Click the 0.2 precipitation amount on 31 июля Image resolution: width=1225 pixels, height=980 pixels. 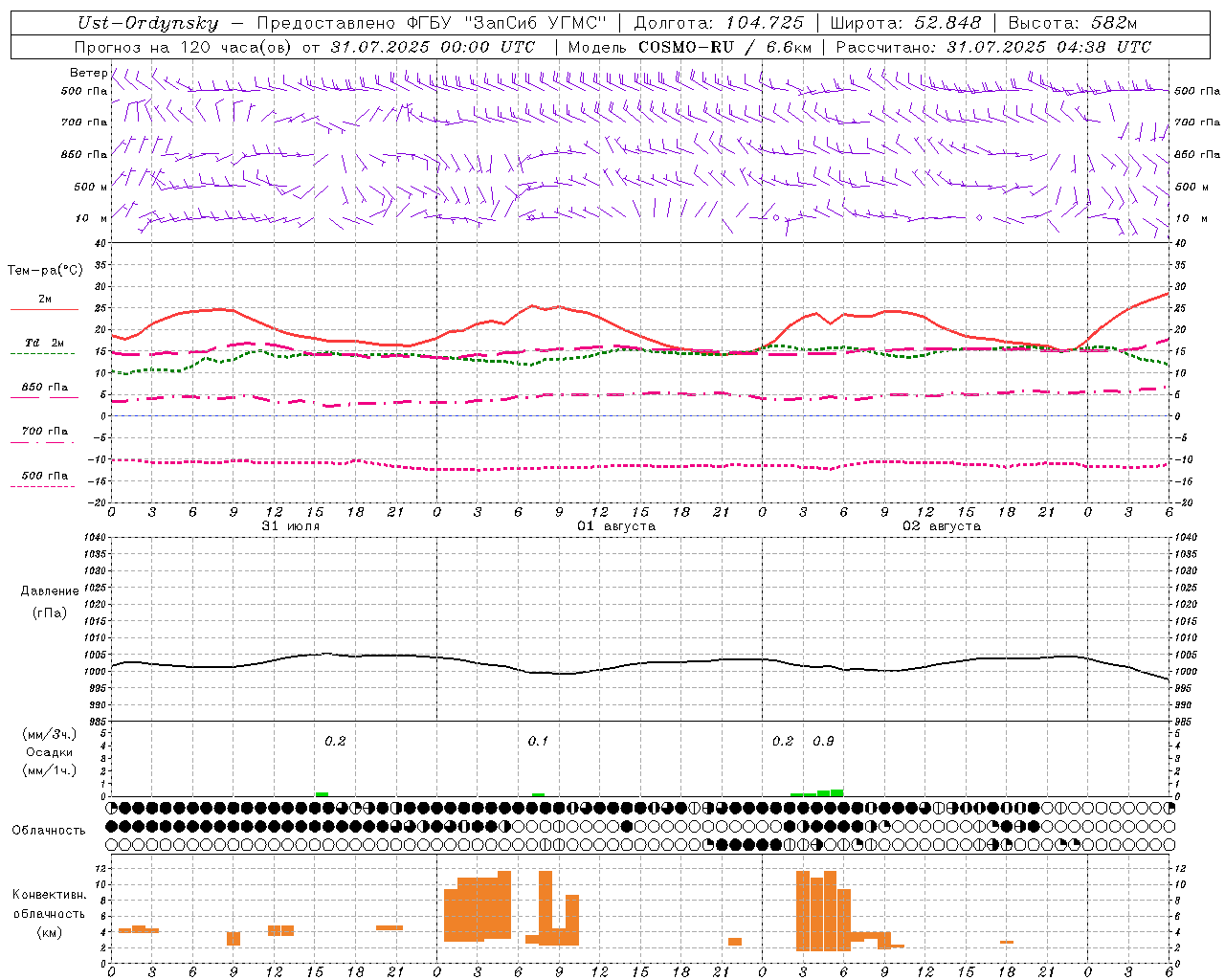click(335, 742)
